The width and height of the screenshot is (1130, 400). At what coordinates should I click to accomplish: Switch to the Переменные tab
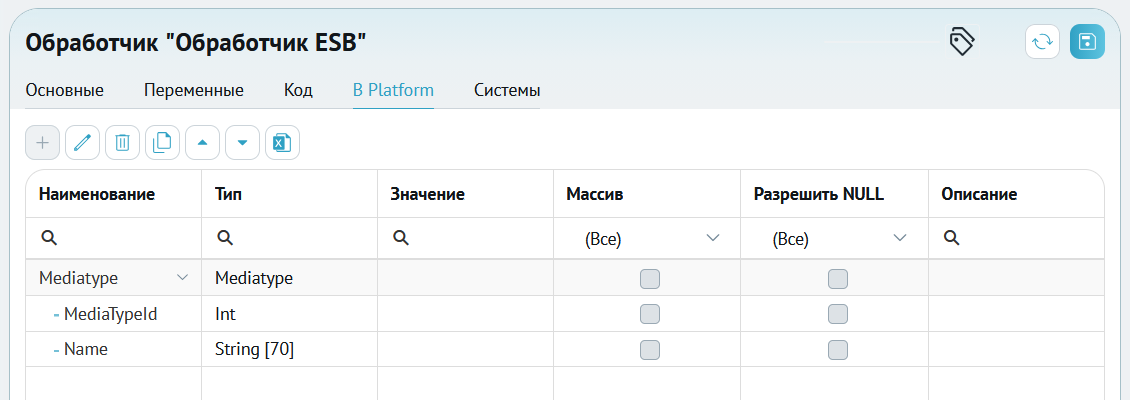coord(194,91)
